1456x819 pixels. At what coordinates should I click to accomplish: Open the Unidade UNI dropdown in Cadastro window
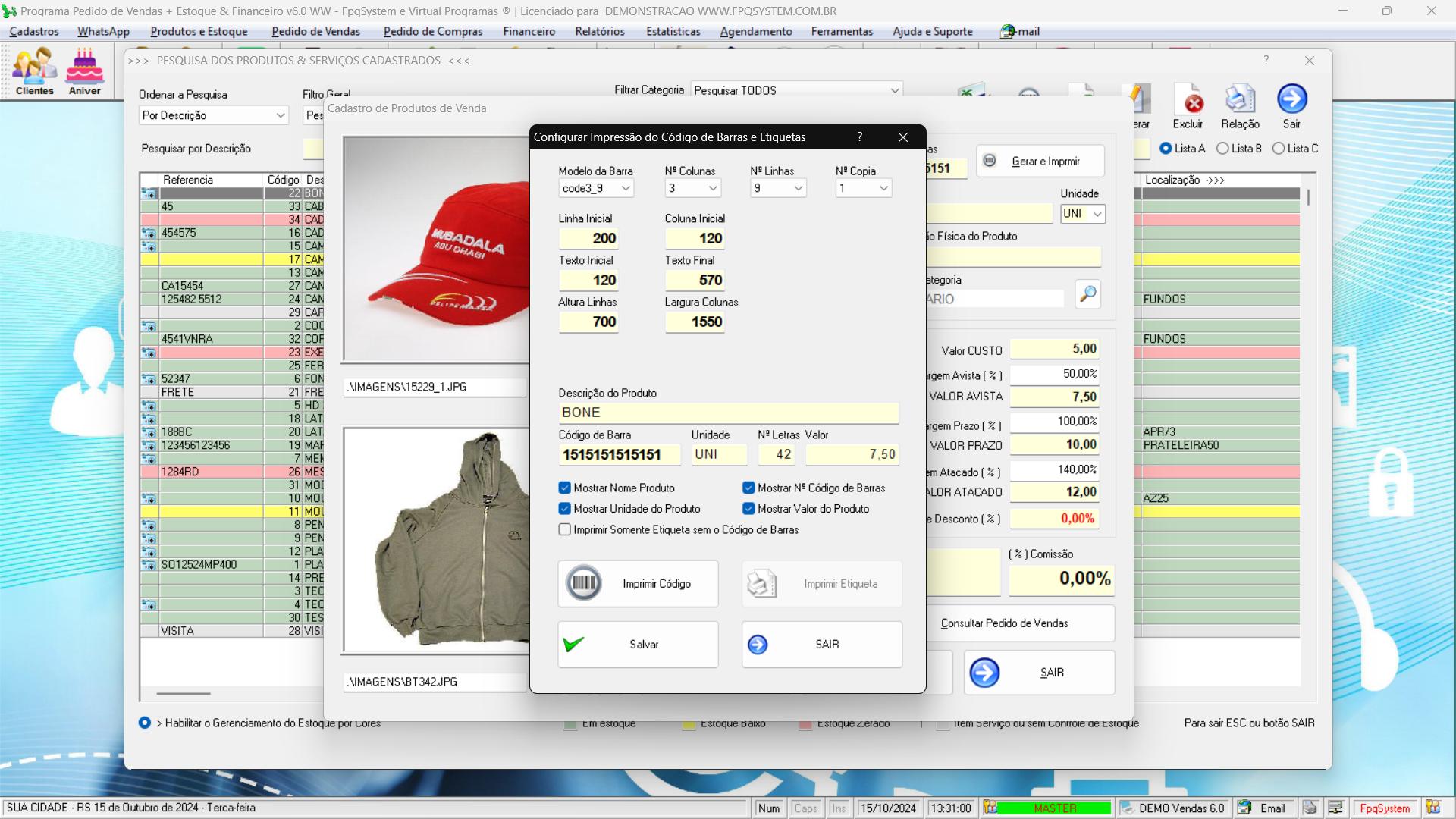click(x=1083, y=213)
